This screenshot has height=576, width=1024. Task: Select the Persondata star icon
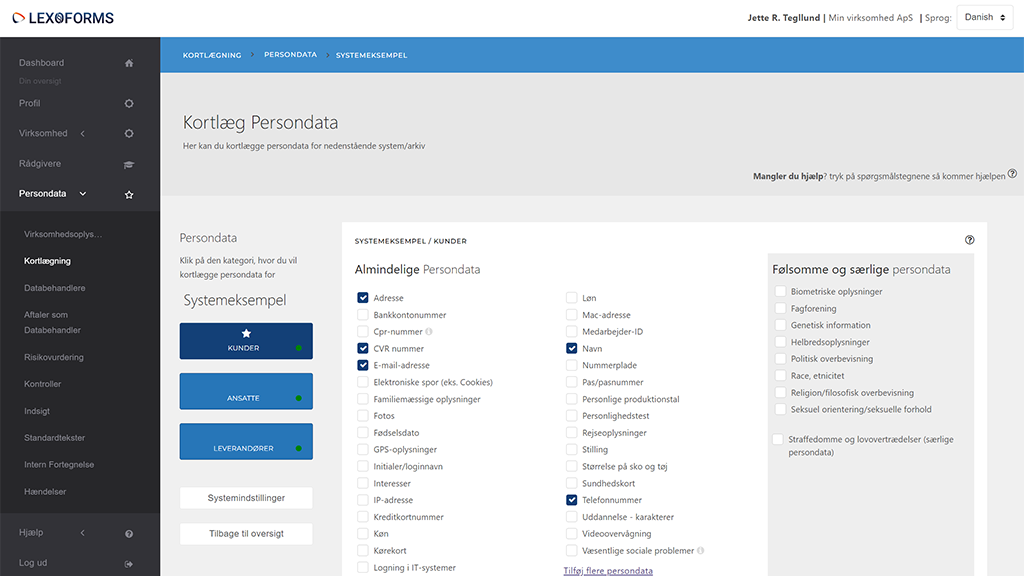128,194
